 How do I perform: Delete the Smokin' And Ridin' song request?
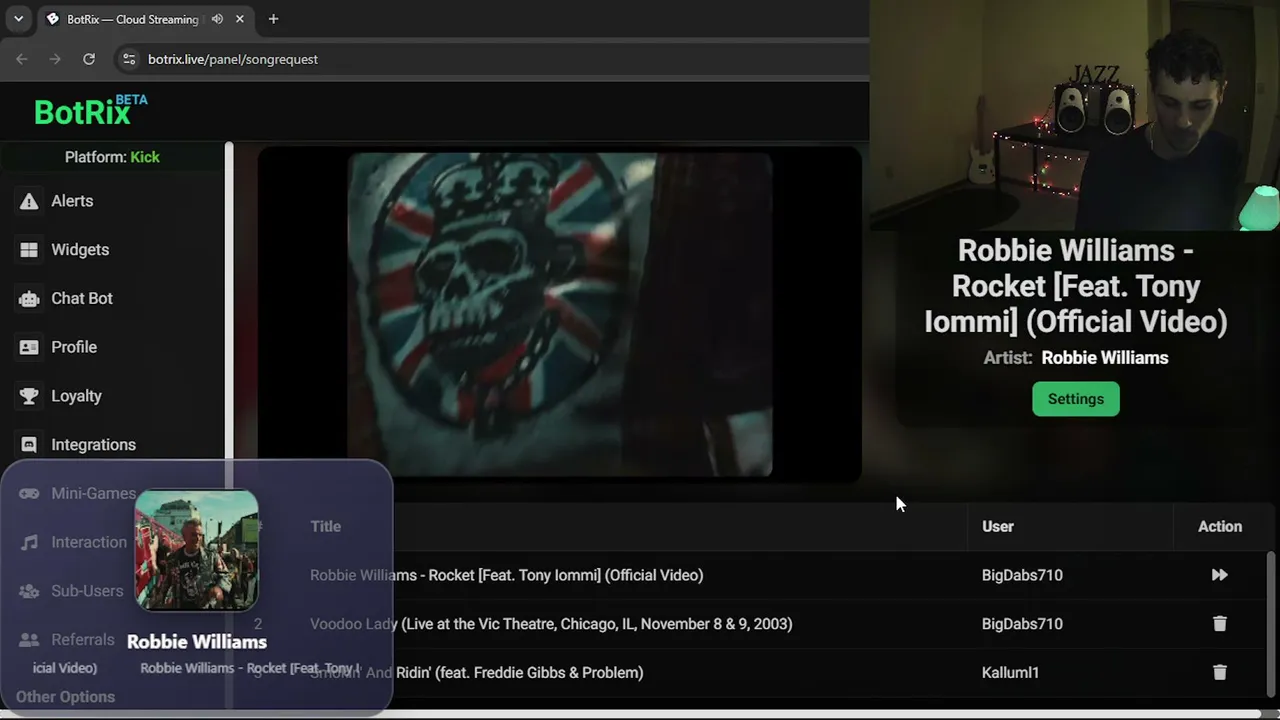(1220, 673)
